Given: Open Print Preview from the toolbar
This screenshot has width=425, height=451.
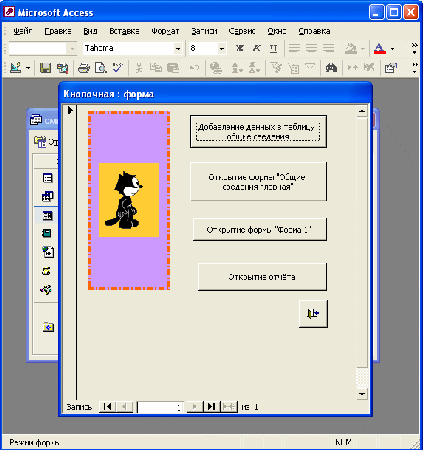Looking at the screenshot, I should 100,68.
